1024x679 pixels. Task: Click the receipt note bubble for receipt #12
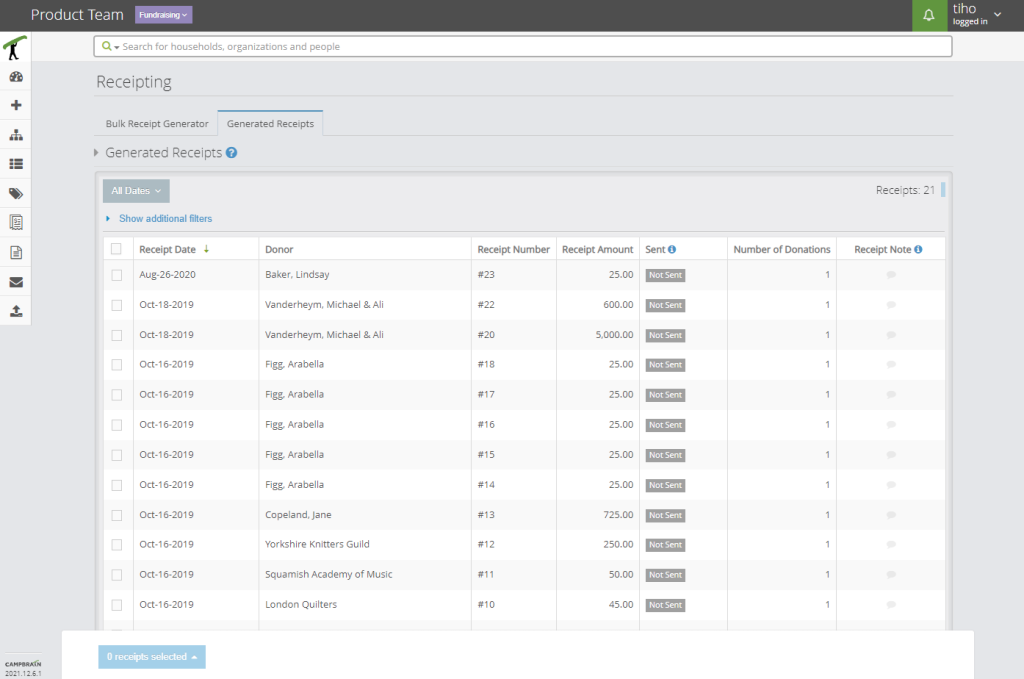tap(891, 545)
